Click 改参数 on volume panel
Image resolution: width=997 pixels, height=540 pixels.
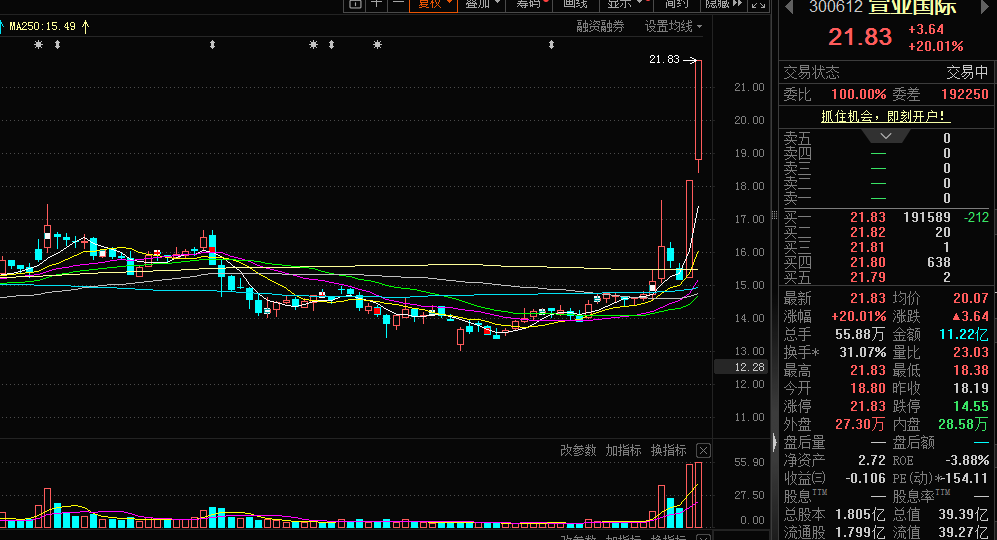pos(578,450)
